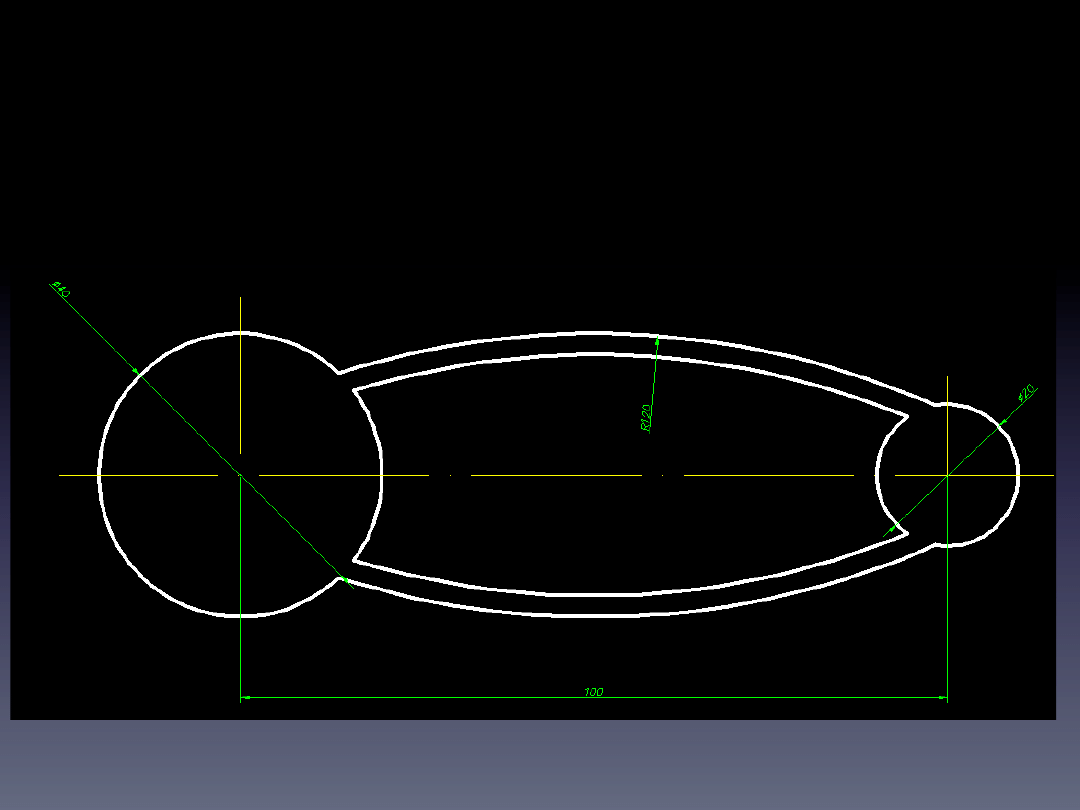Viewport: 1080px width, 810px height.
Task: Select the outer lower arc at its lowest point
Action: click(594, 615)
